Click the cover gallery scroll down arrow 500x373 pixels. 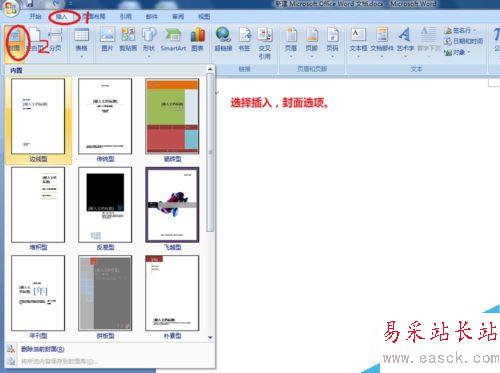(210, 337)
